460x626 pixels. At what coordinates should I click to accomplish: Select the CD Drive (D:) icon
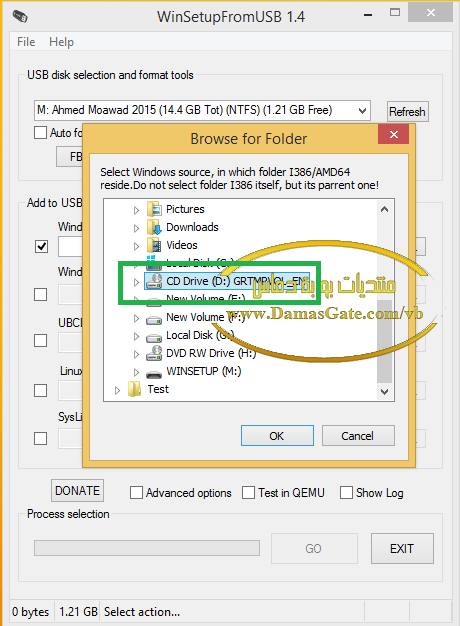coord(154,281)
